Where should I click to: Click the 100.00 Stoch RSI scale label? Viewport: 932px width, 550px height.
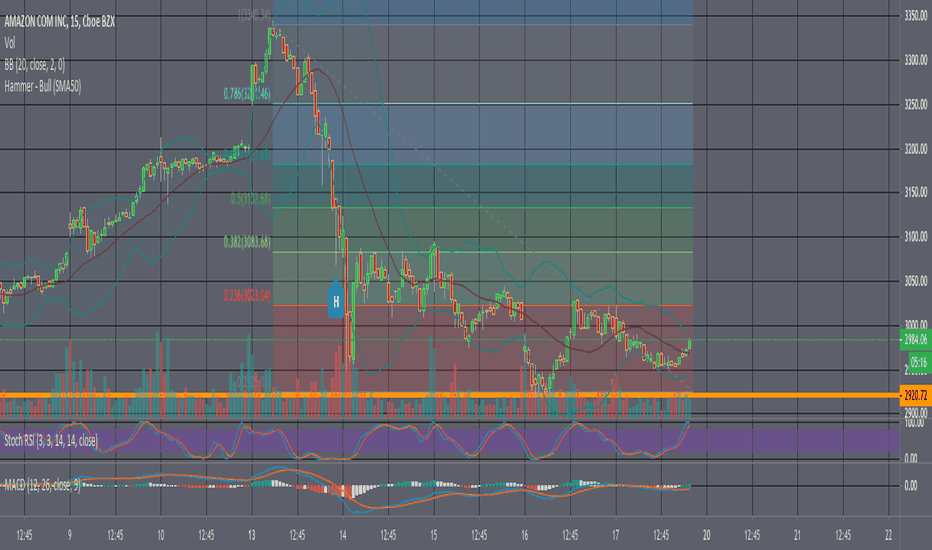pyautogui.click(x=914, y=422)
